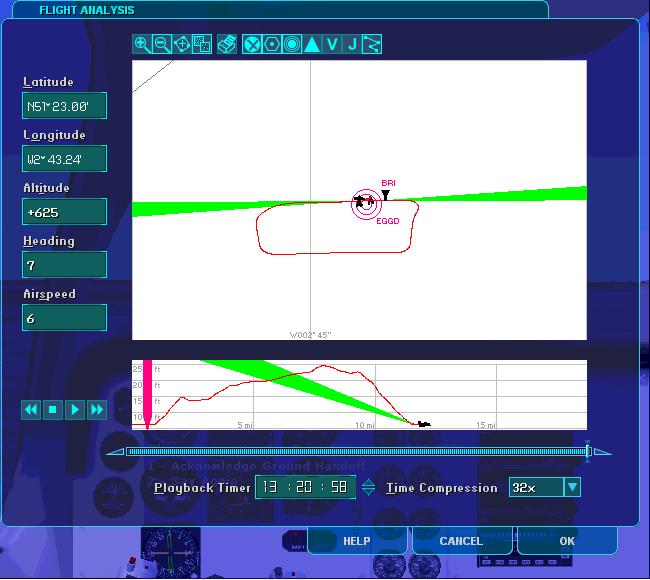Print the flight analysis map
This screenshot has width=650, height=580.
pos(227,44)
